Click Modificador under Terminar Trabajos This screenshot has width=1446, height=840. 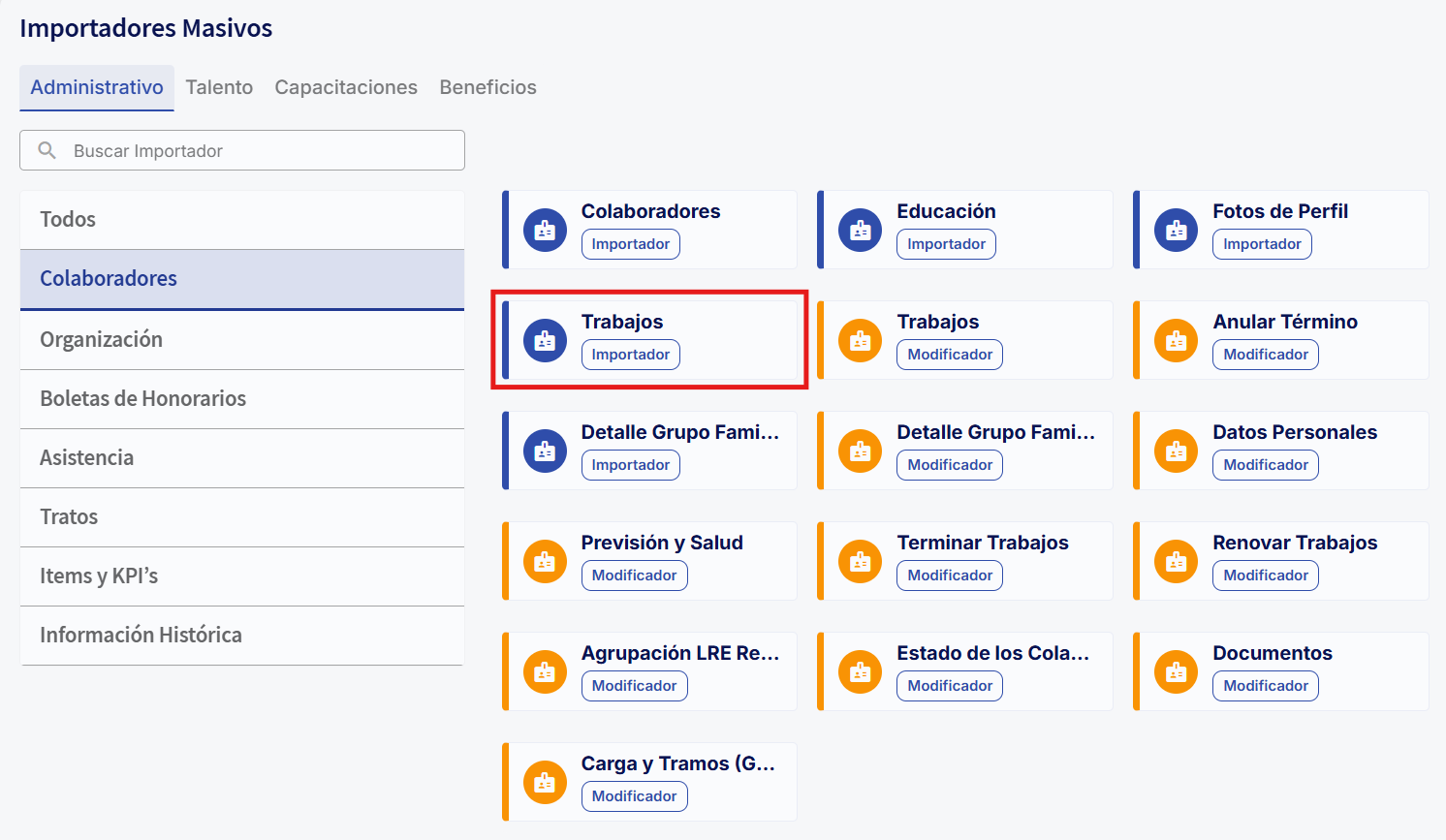[x=950, y=575]
